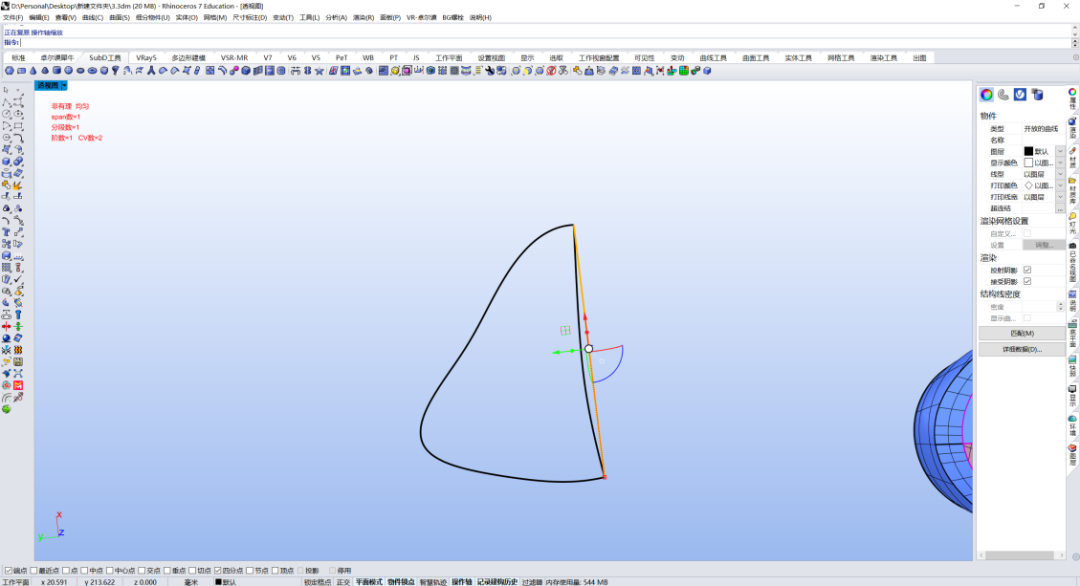Toggle the 四分点 osnap checkbox
The height and width of the screenshot is (586, 1080).
(218, 571)
